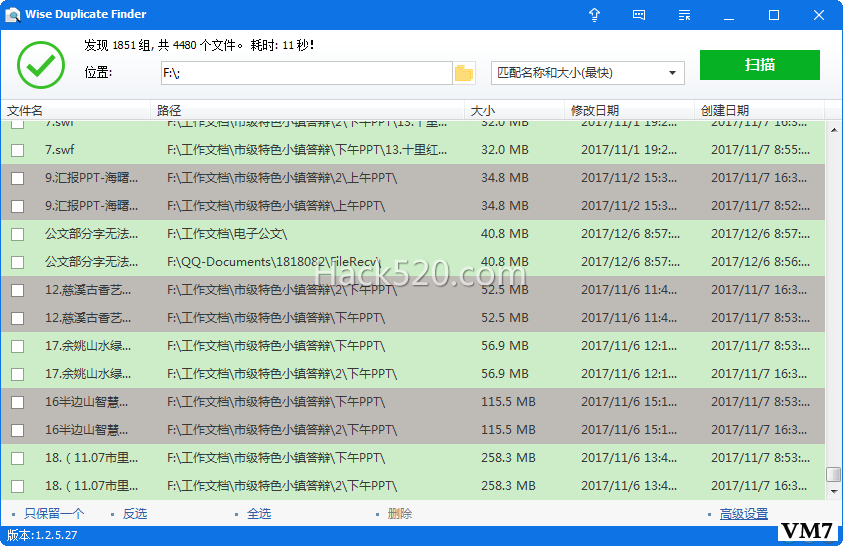Screen dimensions: 843x546
Task: Check the 7.swf row created 2017/11/7 8:55
Action: [18, 150]
